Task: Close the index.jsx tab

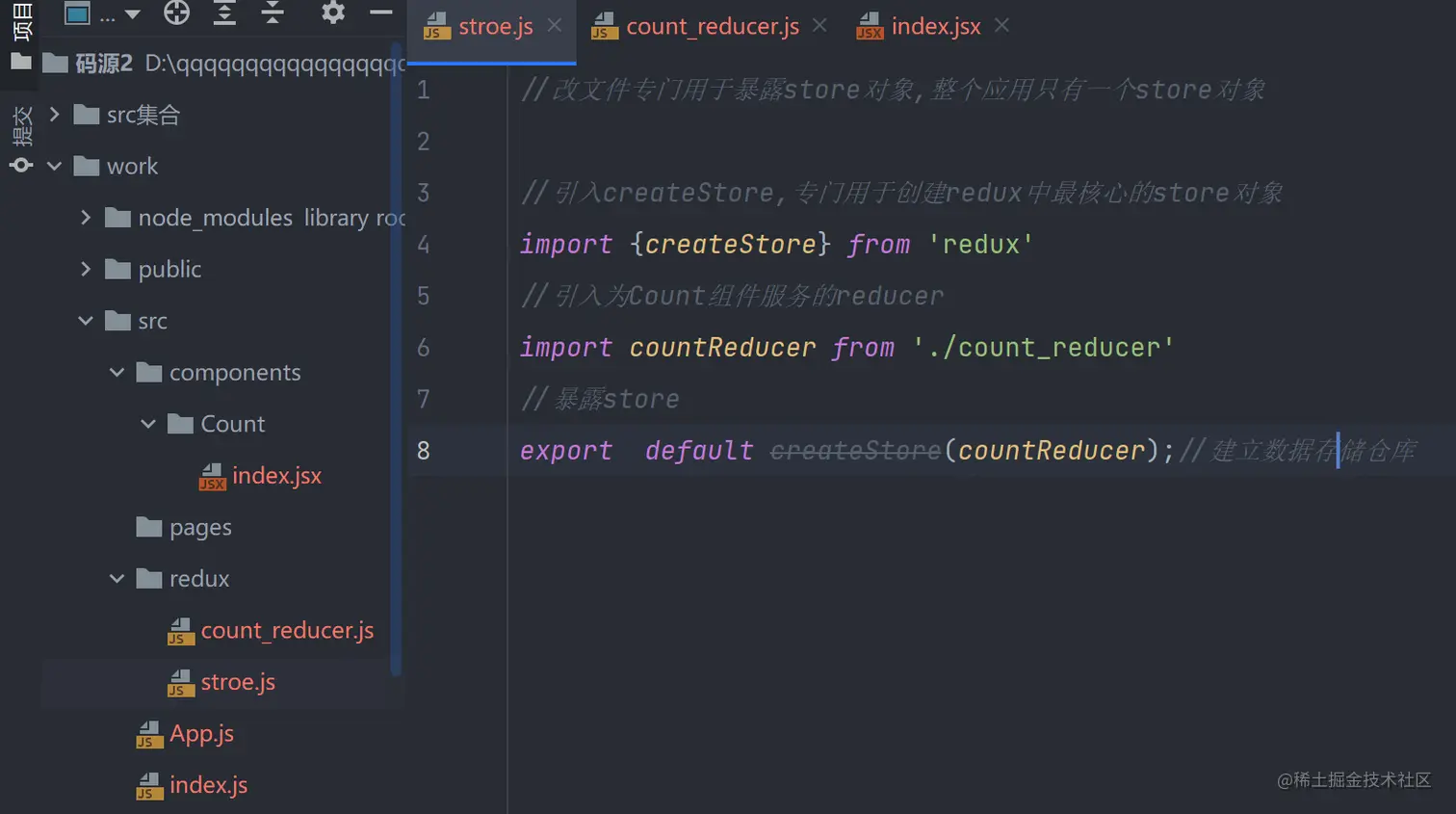Action: point(1001,26)
